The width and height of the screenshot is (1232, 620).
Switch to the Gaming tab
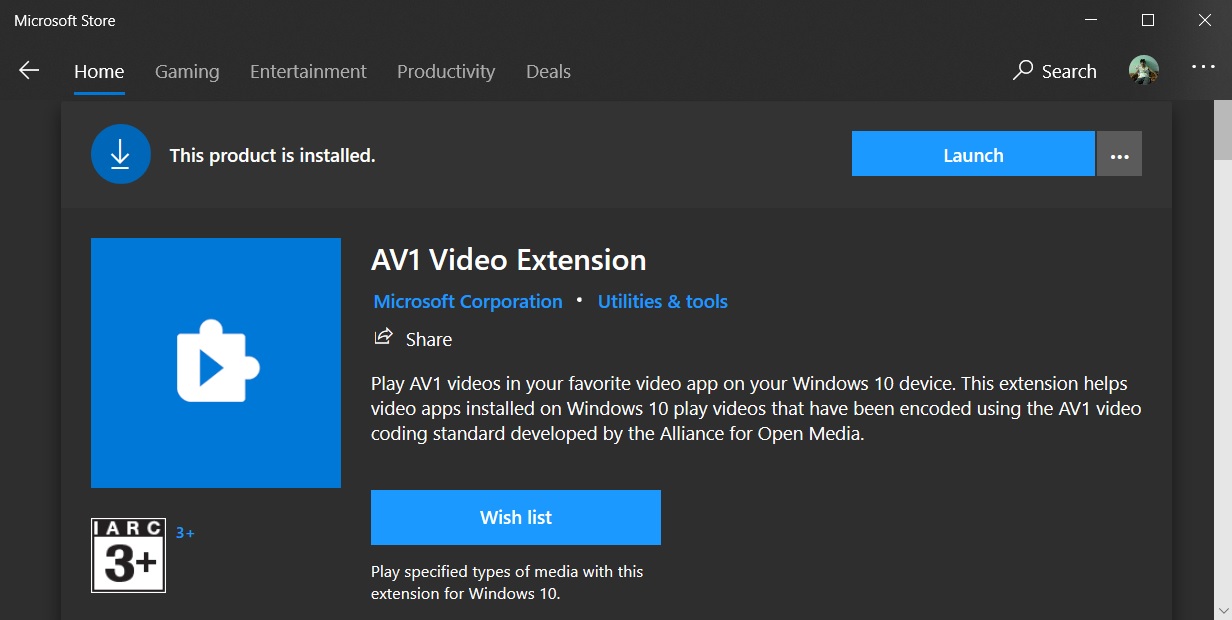187,72
